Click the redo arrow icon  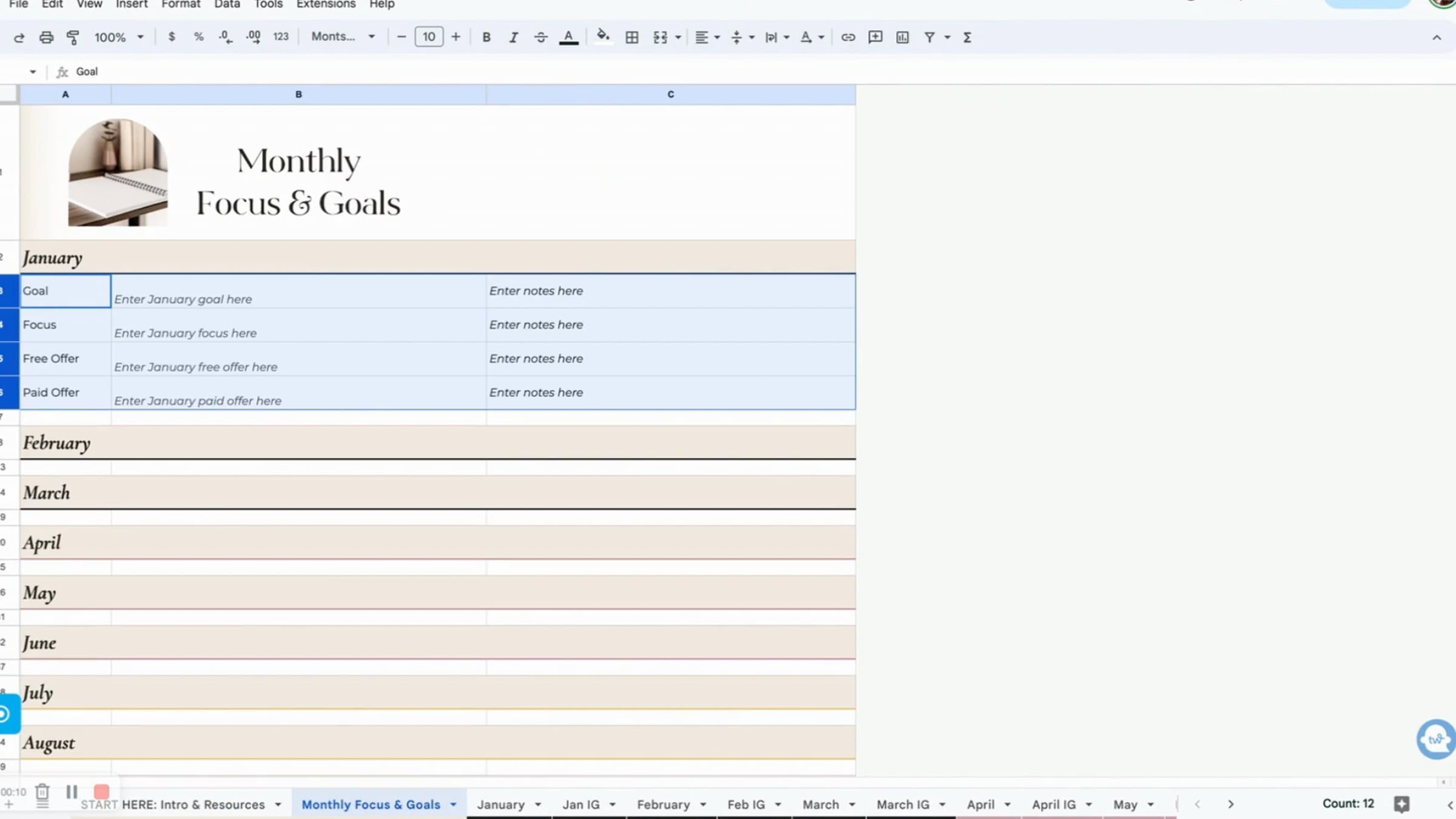pyautogui.click(x=19, y=37)
